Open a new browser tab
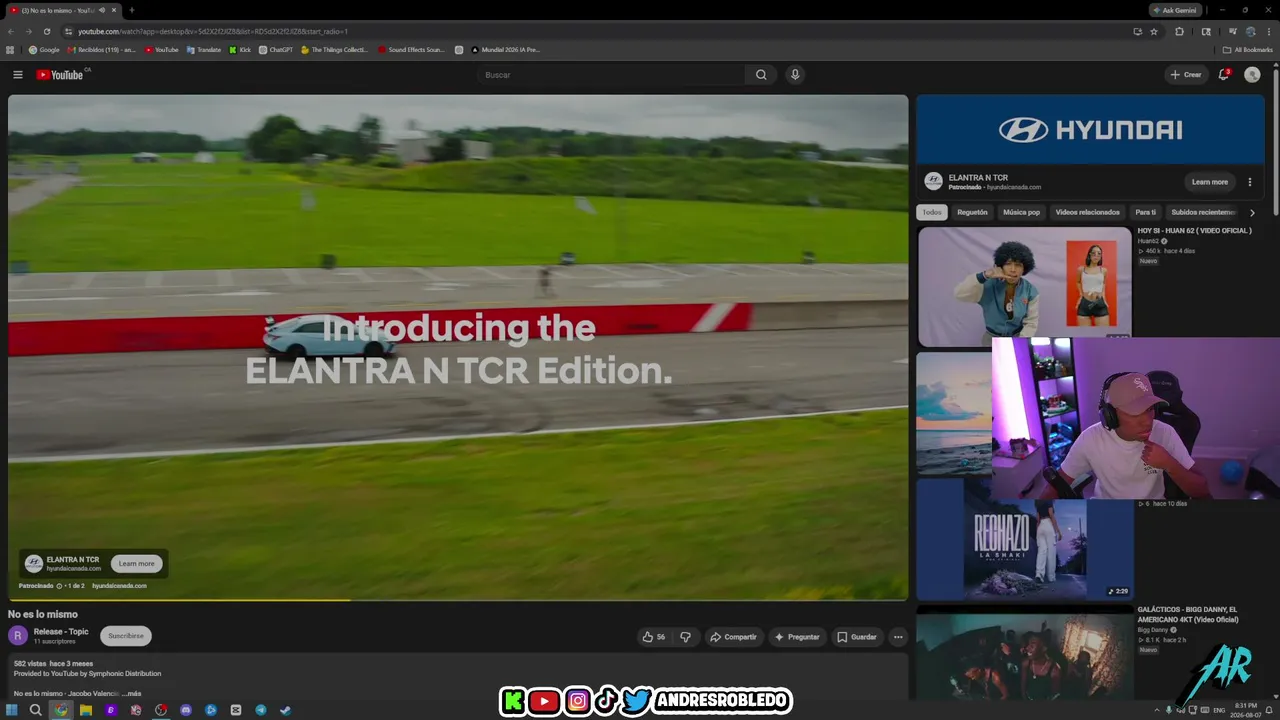 tap(132, 10)
